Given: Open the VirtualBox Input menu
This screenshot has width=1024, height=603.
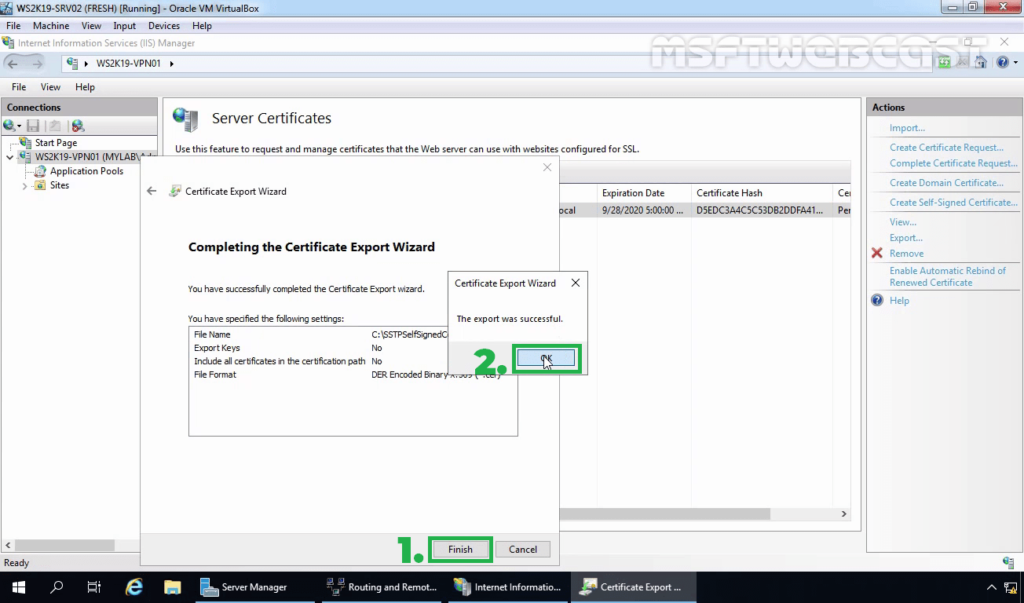Looking at the screenshot, I should (124, 25).
